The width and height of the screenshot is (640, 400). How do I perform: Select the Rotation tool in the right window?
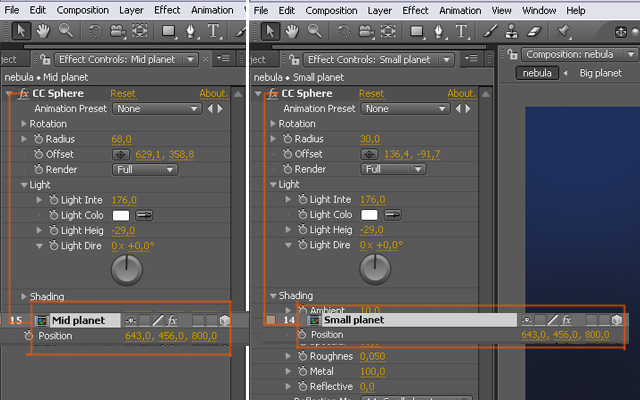click(x=344, y=31)
